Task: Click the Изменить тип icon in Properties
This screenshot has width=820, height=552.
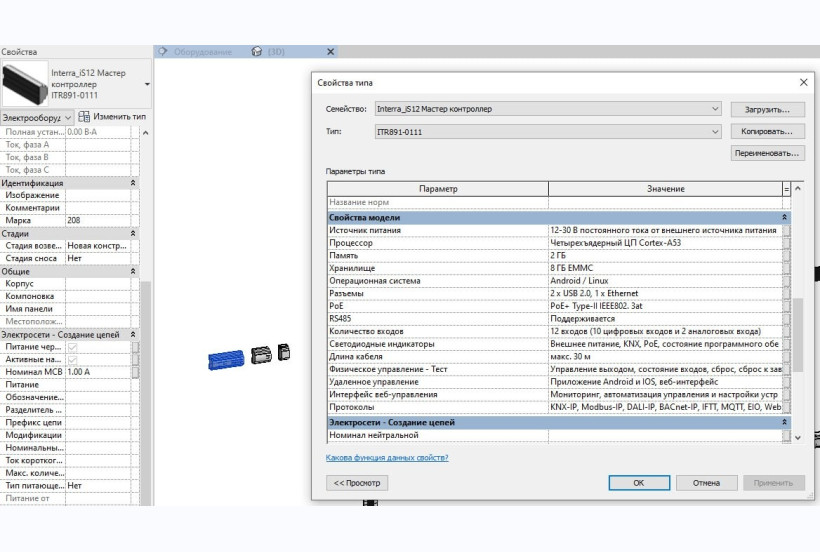Action: point(84,117)
